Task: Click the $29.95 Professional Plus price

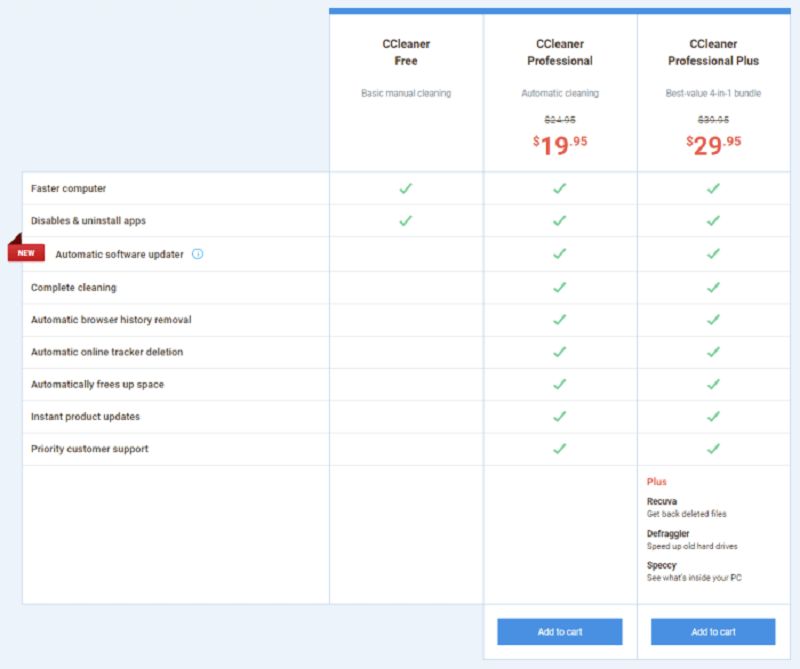Action: pos(713,145)
